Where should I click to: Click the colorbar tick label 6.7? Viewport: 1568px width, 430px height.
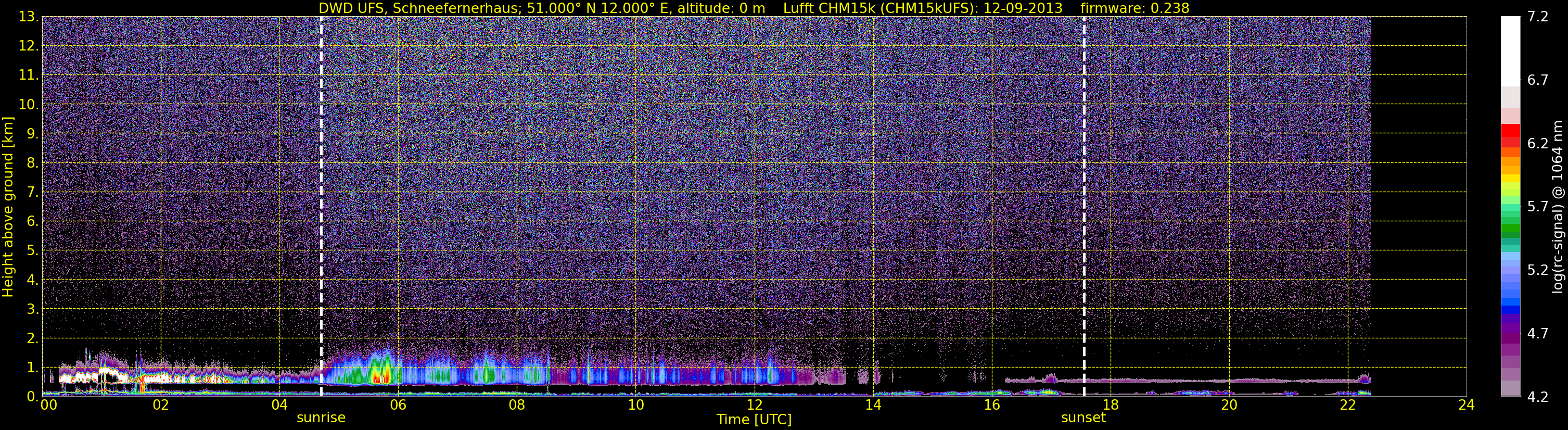[x=1538, y=80]
